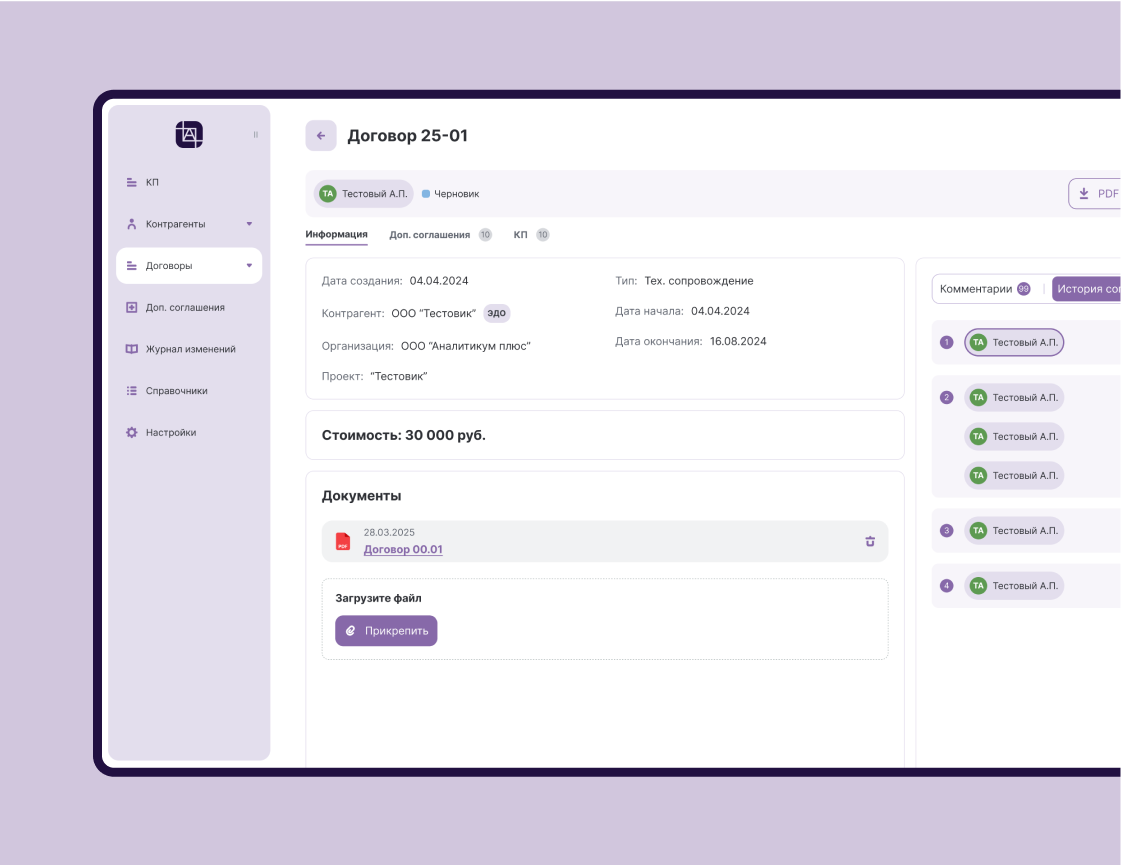Click the Журнал изменений book icon

pyautogui.click(x=132, y=349)
